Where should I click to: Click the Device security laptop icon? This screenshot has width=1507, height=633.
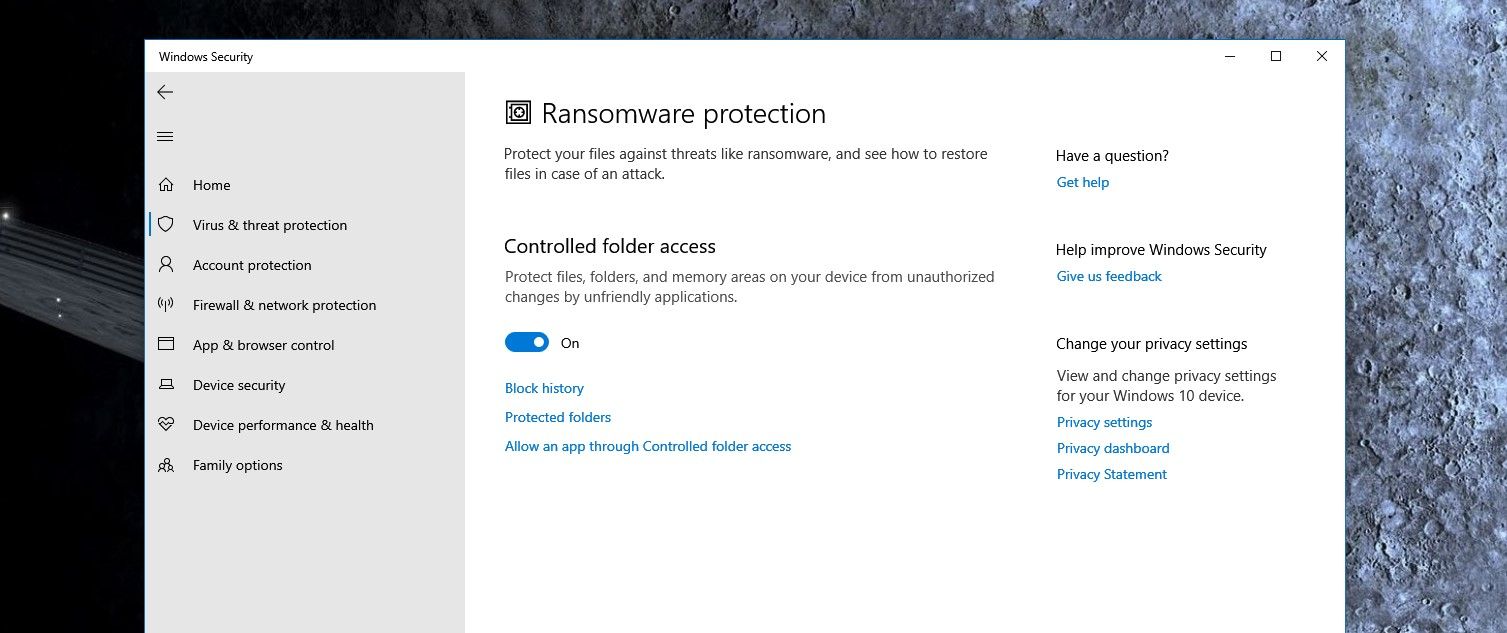[166, 385]
